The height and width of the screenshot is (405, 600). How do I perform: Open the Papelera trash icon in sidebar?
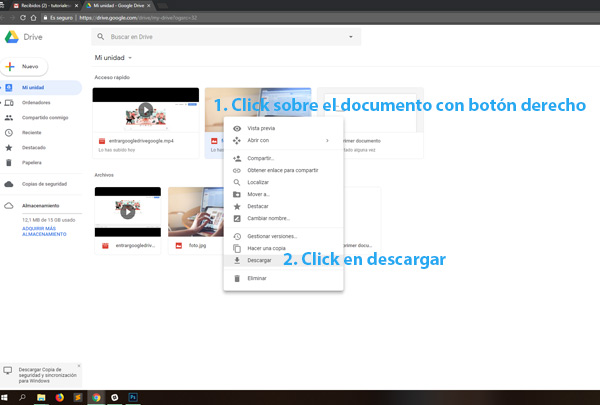coord(9,162)
